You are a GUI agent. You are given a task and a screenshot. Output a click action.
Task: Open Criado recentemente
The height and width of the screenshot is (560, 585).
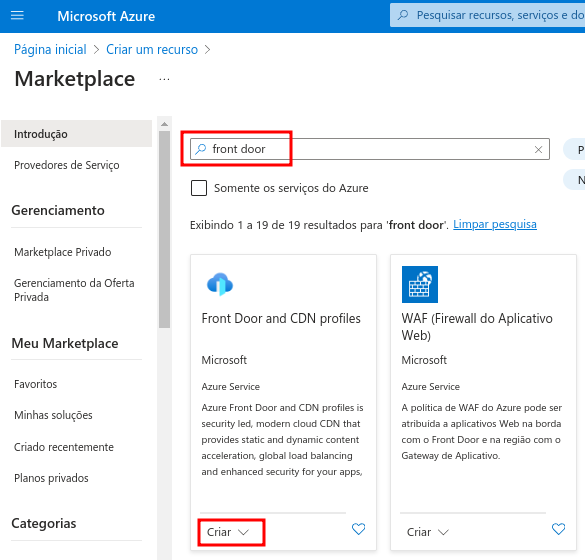64,447
